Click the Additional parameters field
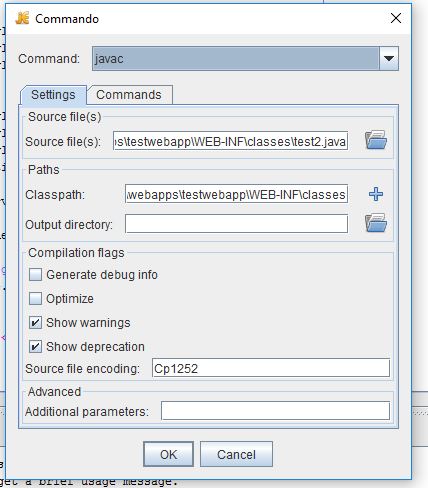This screenshot has height=488, width=428. coord(275,411)
